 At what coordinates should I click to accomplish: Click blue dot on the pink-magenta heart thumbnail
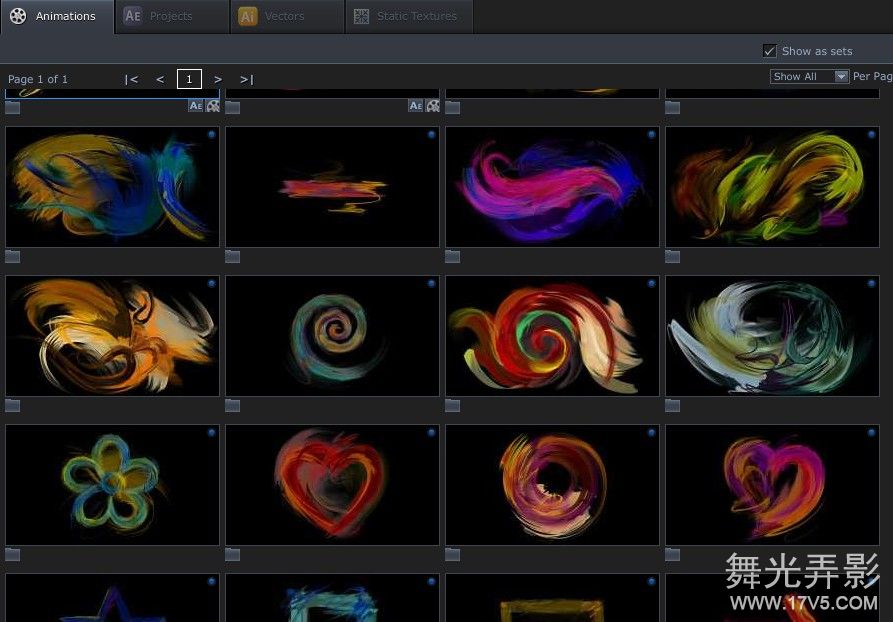point(871,432)
